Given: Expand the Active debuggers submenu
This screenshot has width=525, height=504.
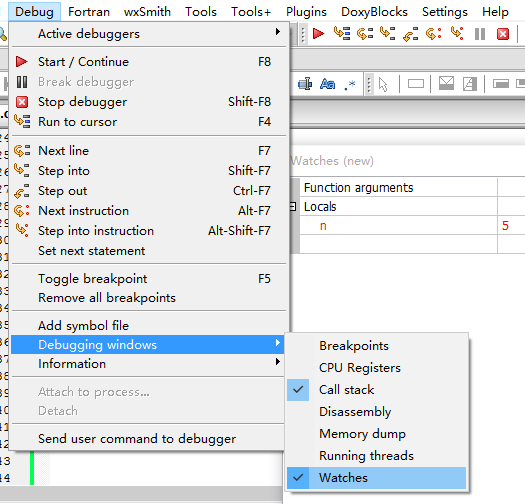Looking at the screenshot, I should (149, 33).
